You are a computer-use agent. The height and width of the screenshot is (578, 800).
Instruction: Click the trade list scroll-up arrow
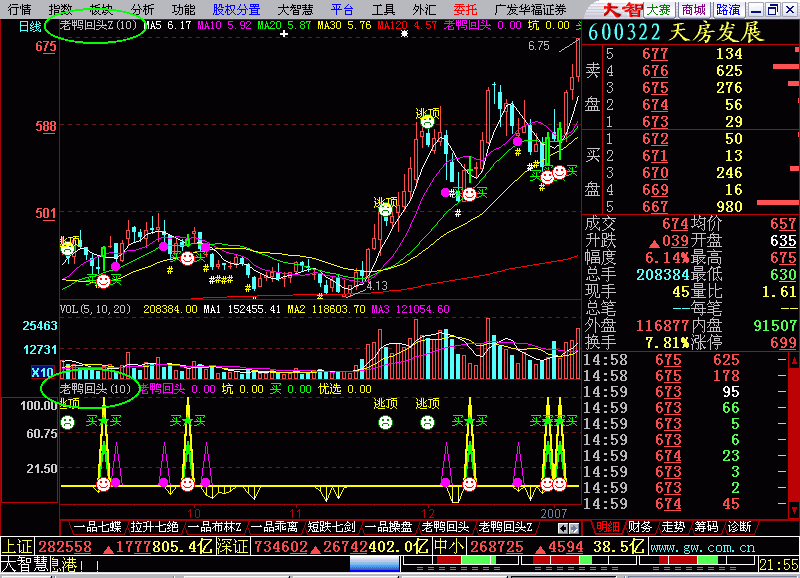coord(794,361)
